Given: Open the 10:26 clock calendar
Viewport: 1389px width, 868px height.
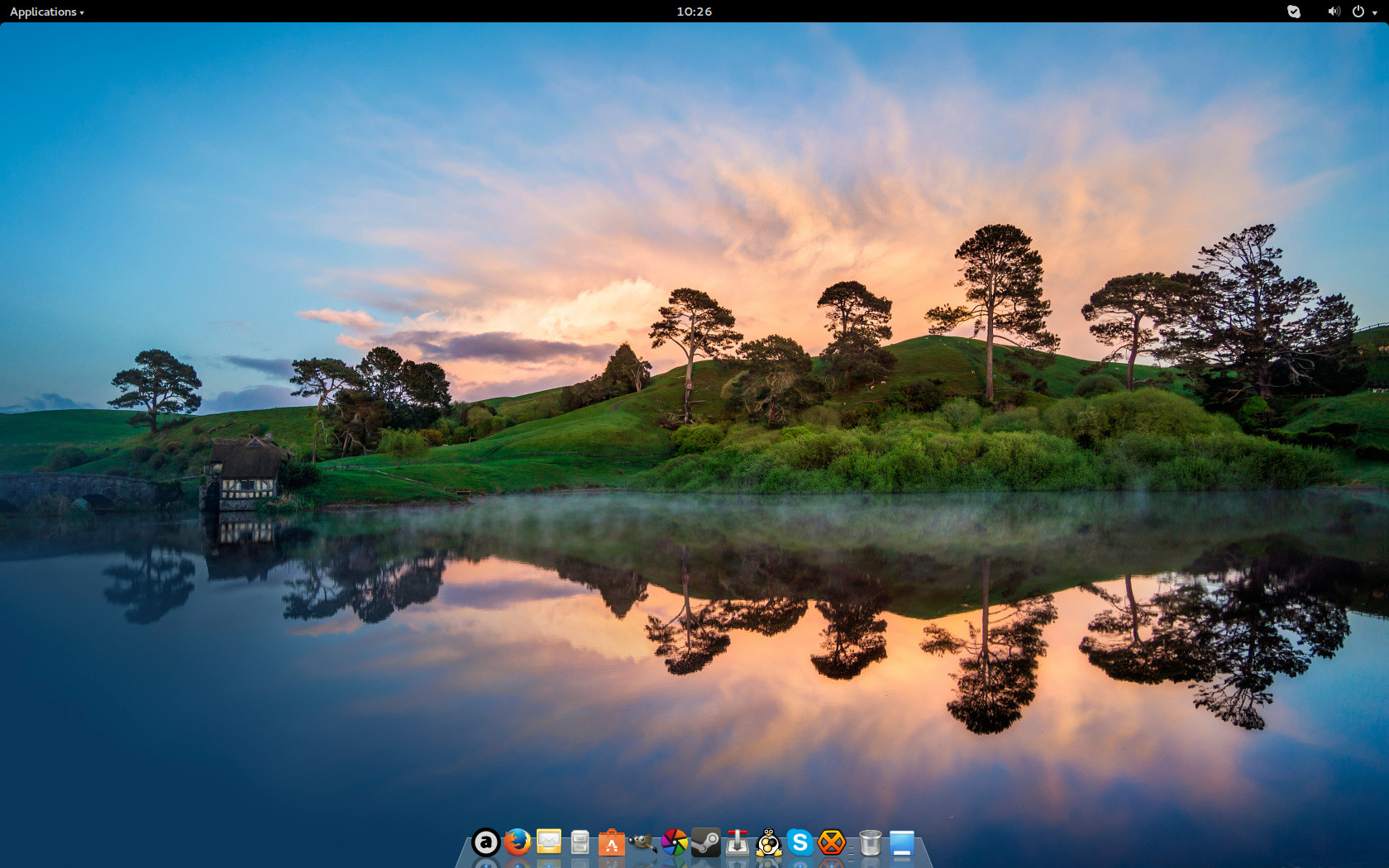Looking at the screenshot, I should [x=694, y=12].
